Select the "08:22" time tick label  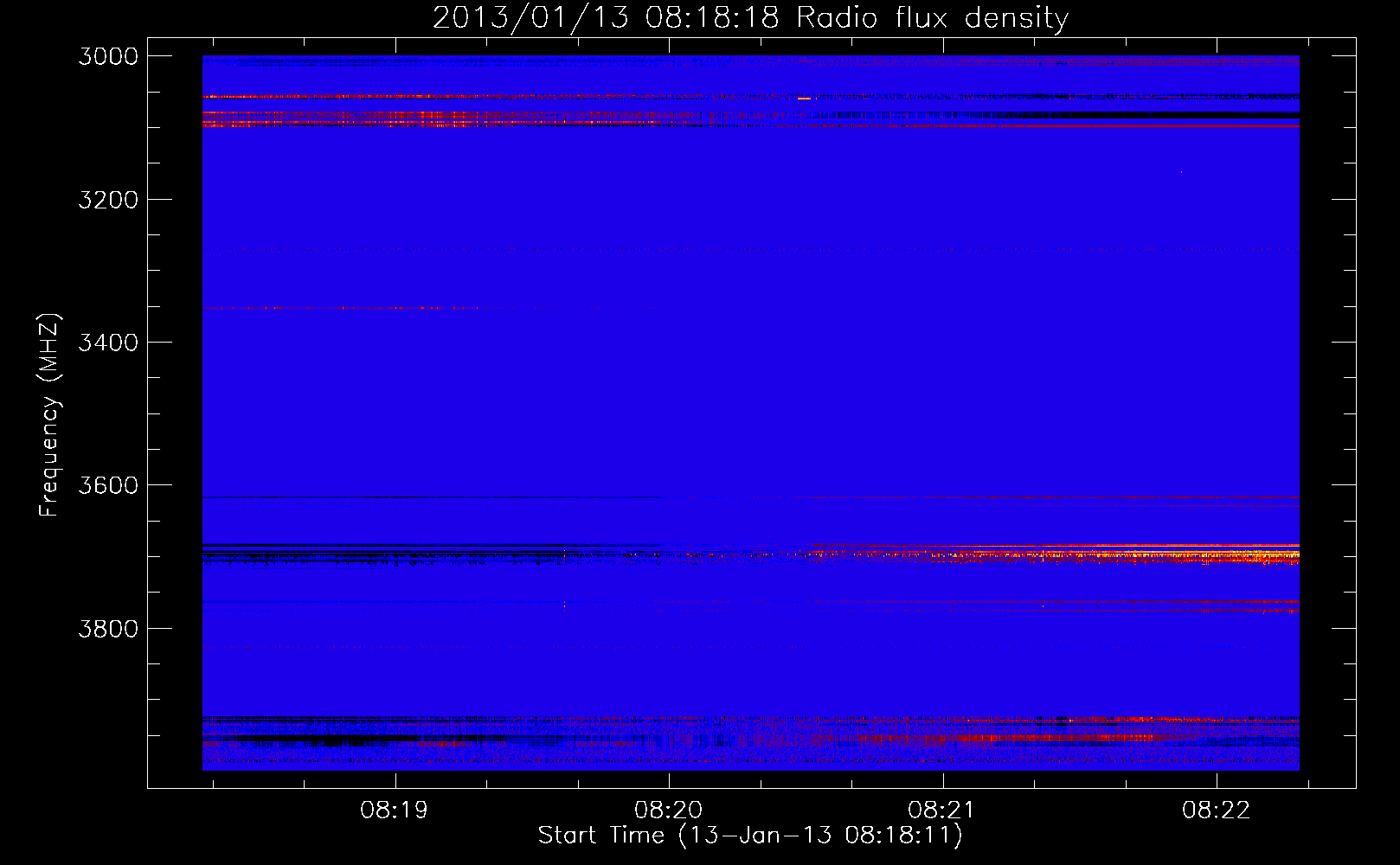1217,810
